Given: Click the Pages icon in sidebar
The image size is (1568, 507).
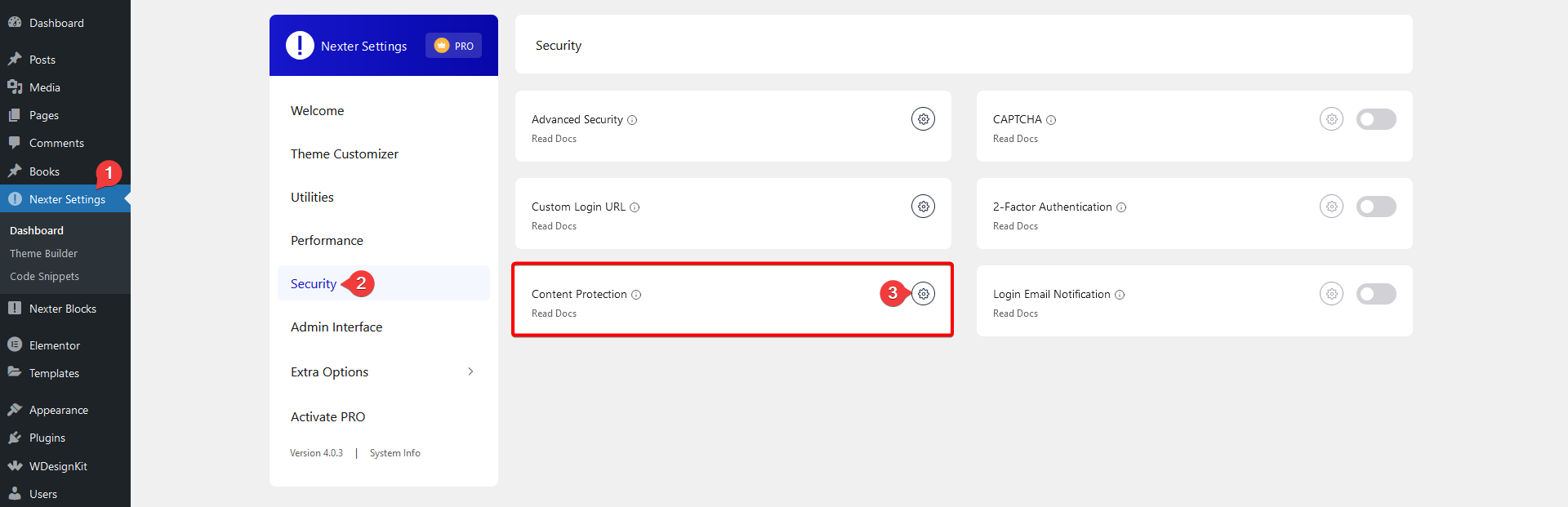Looking at the screenshot, I should pos(15,115).
